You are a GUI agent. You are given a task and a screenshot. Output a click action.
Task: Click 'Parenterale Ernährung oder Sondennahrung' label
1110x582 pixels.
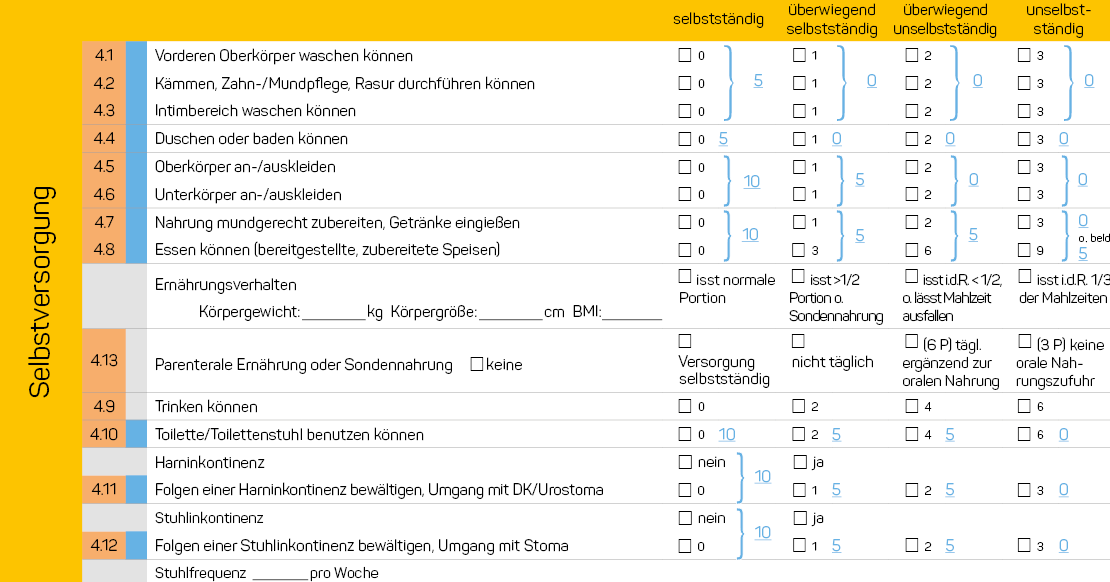click(304, 365)
